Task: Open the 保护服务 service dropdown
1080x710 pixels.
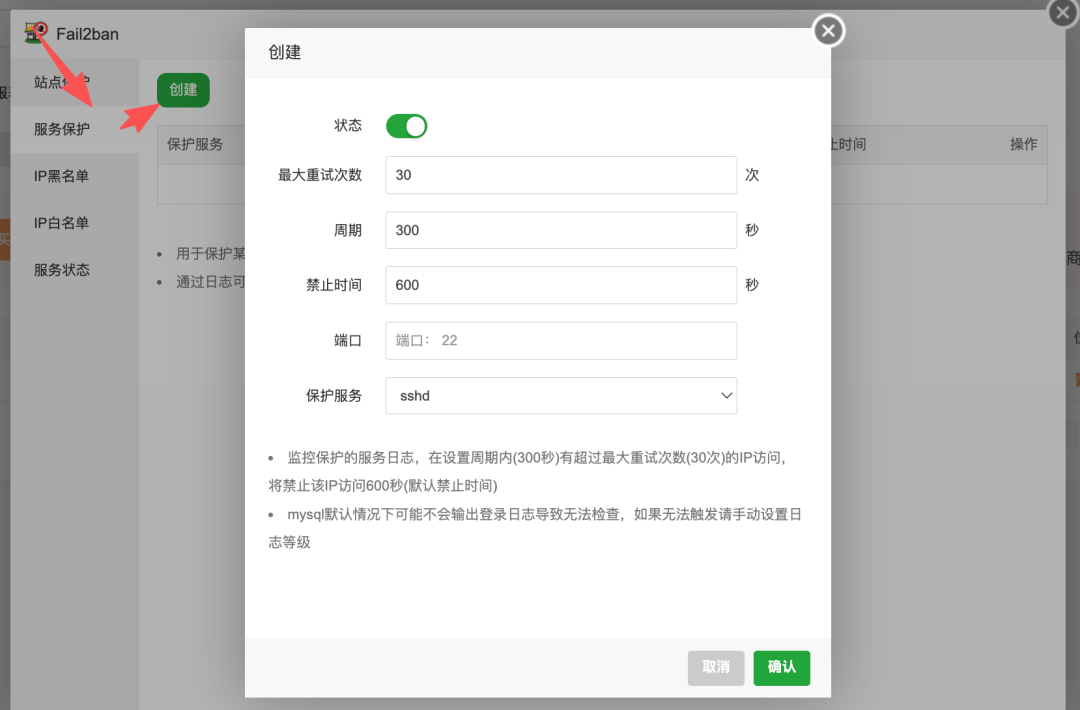Action: point(560,395)
